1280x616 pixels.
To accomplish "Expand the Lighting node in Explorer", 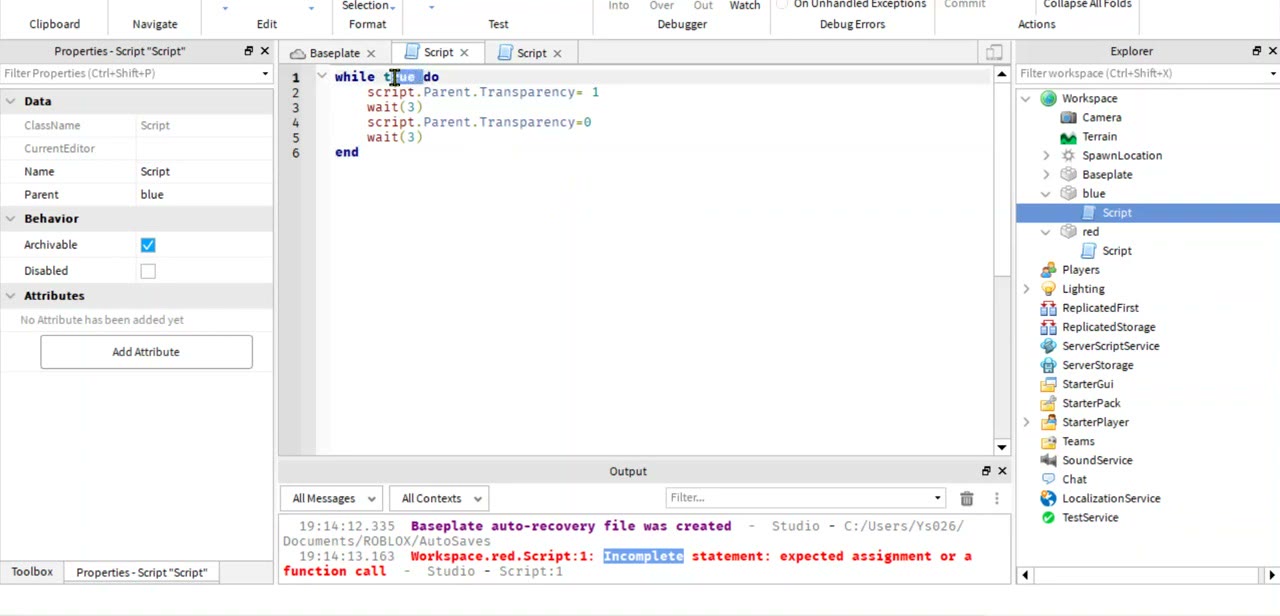I will pos(1026,289).
